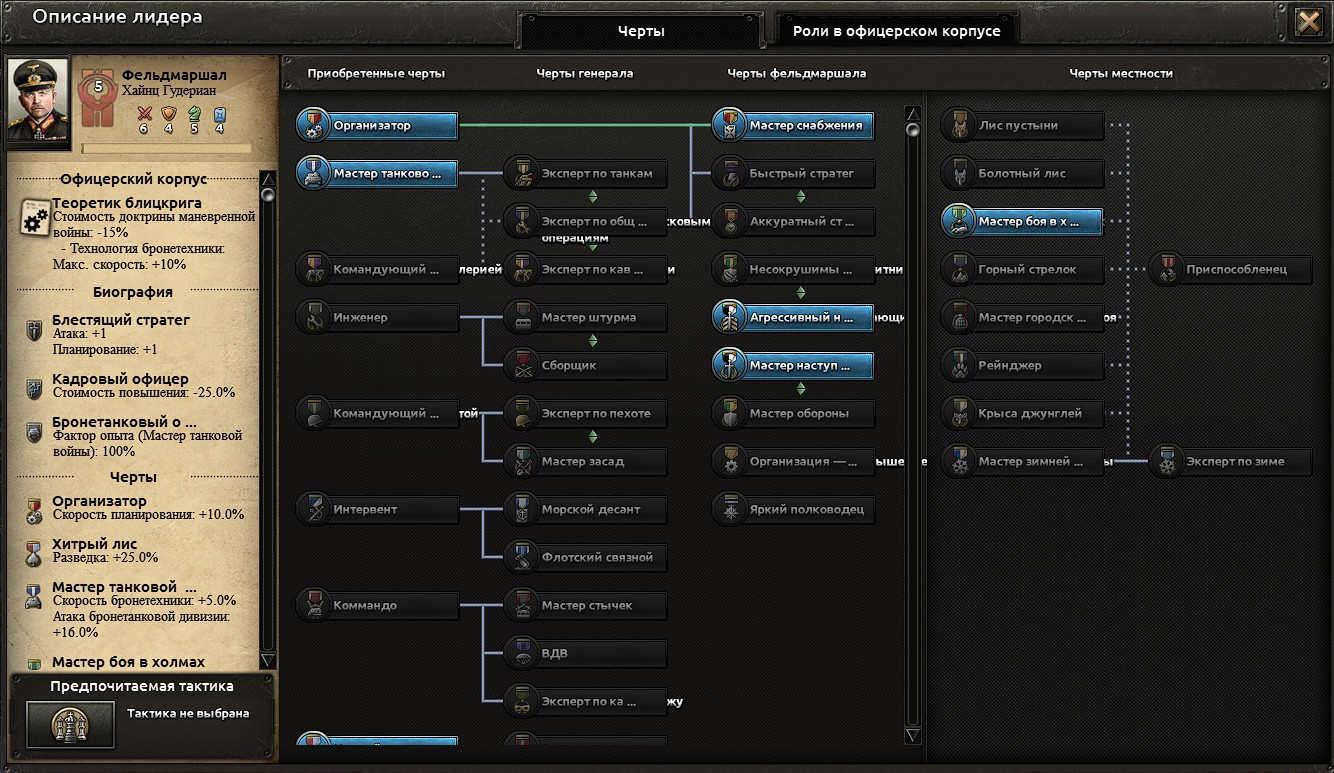1334x773 pixels.
Task: Click the Черты местности column header
Action: [x=1121, y=73]
